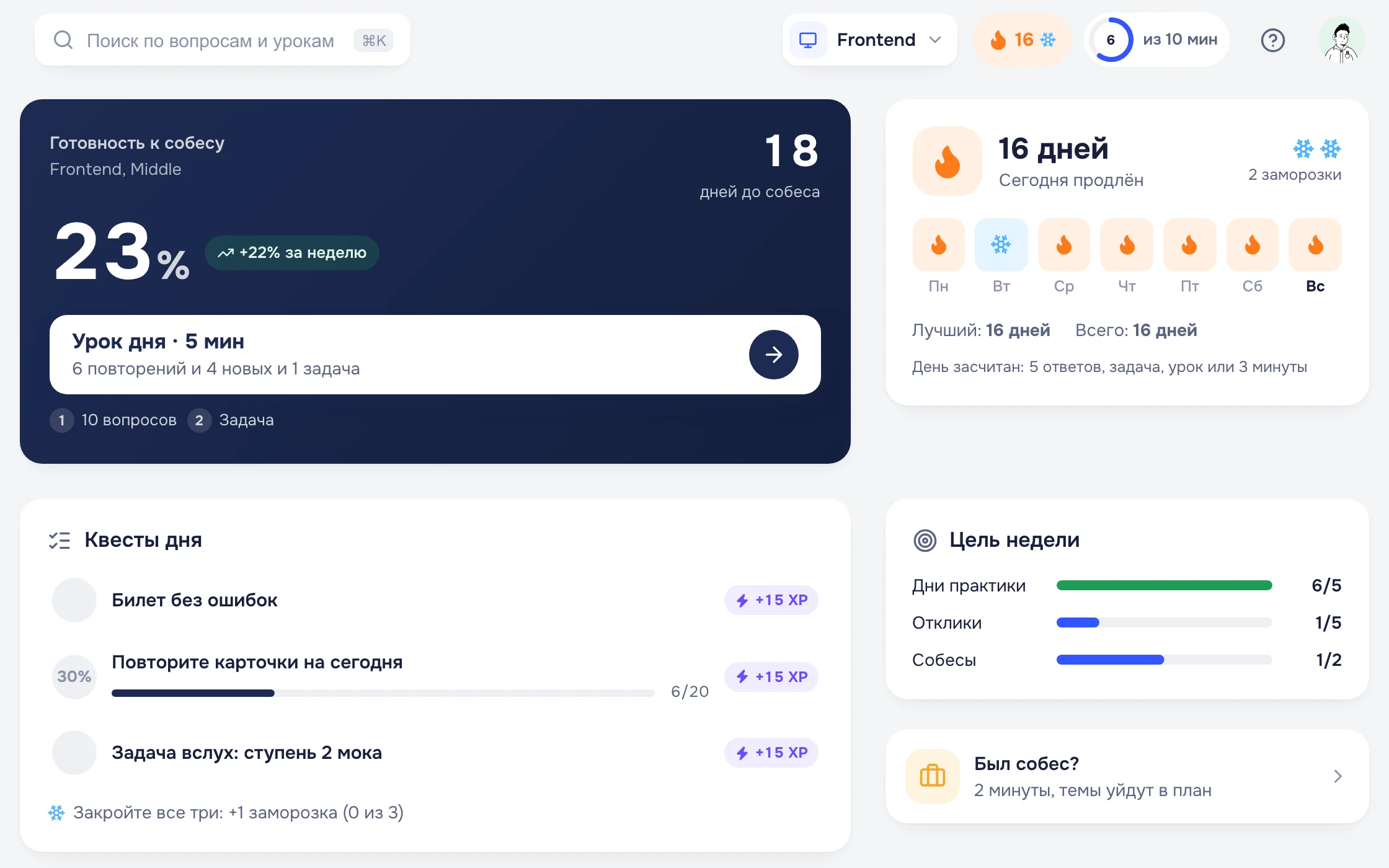Image resolution: width=1389 pixels, height=868 pixels.
Task: Click +15 XP badge for Повторите карточки
Action: (771, 676)
